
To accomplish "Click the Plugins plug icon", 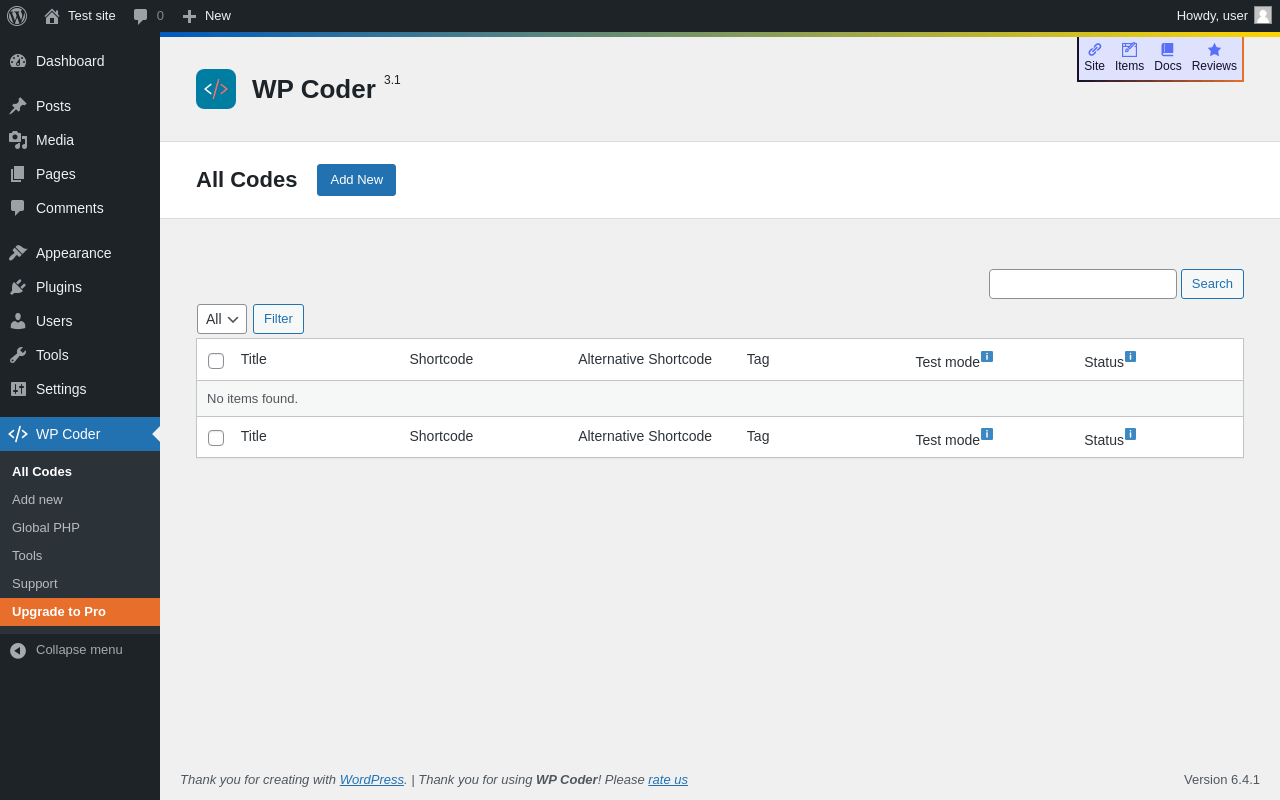I will (18, 287).
